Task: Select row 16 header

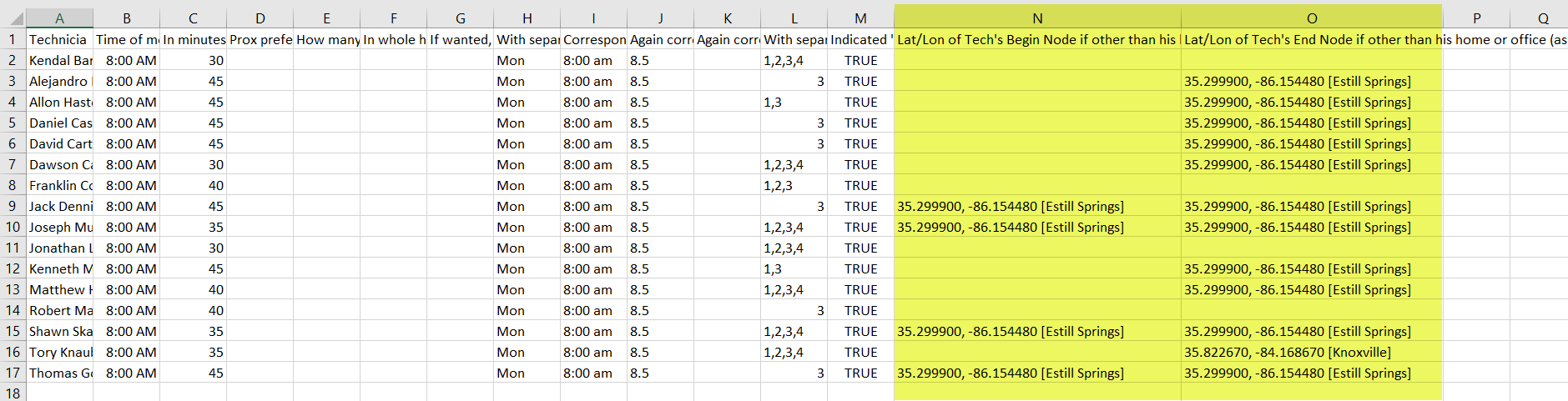Action: (x=13, y=353)
